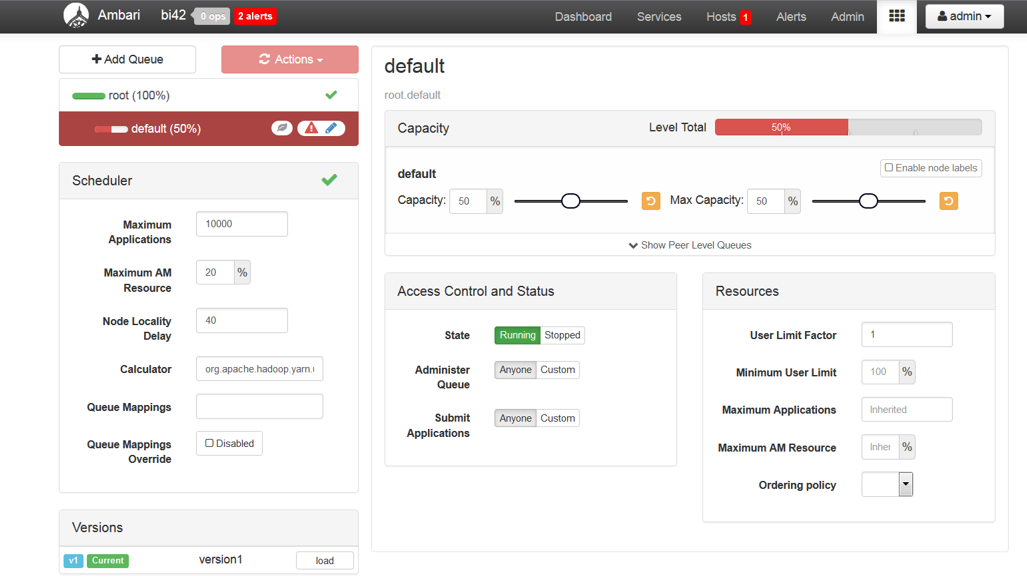
Task: Check the Queue Mappings Override Disabled box
Action: [x=207, y=442]
